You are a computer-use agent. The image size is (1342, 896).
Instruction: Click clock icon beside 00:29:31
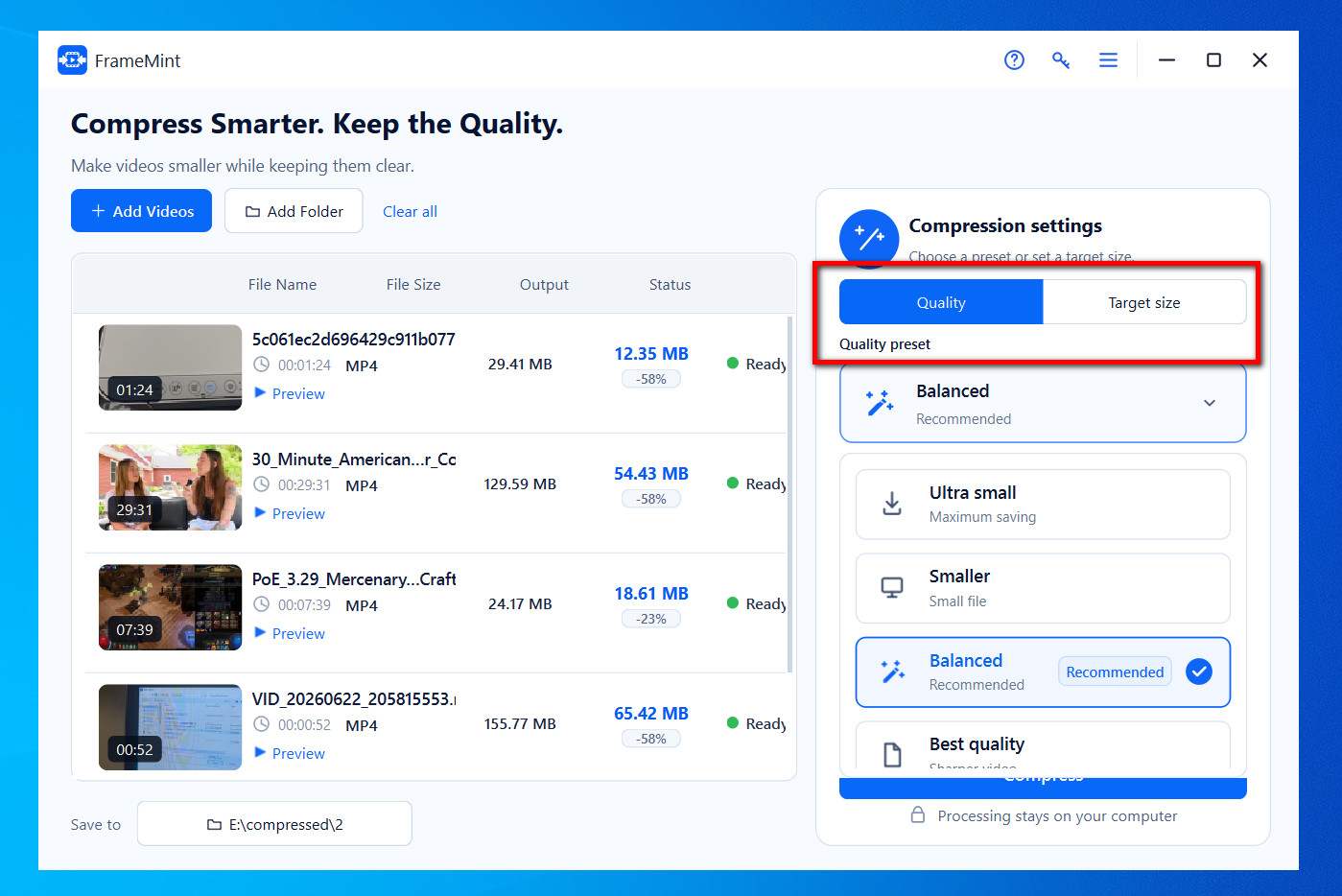pos(261,484)
